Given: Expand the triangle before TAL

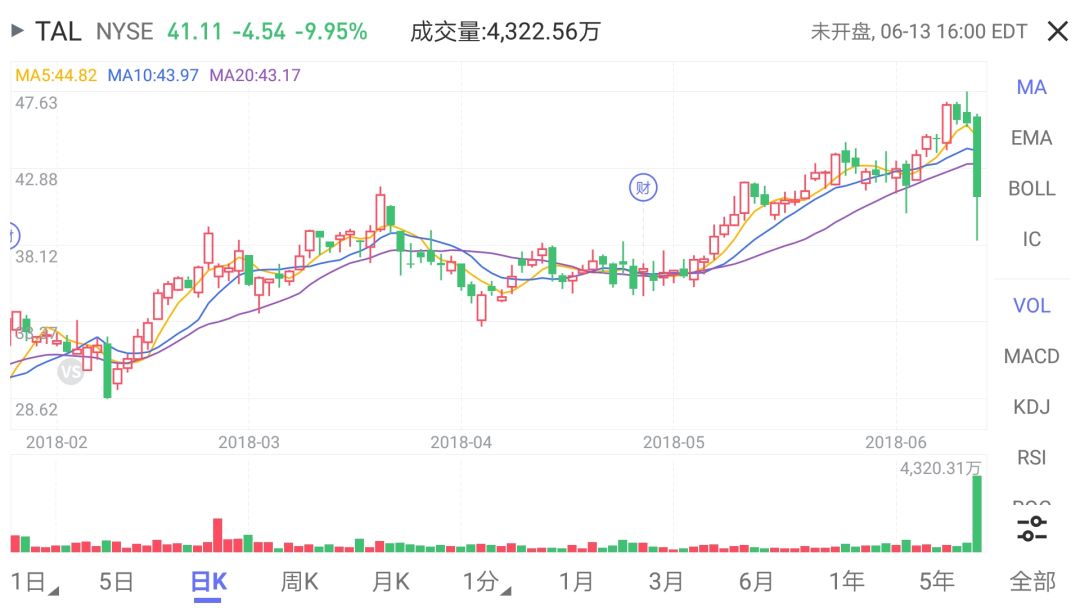Looking at the screenshot, I should point(18,30).
